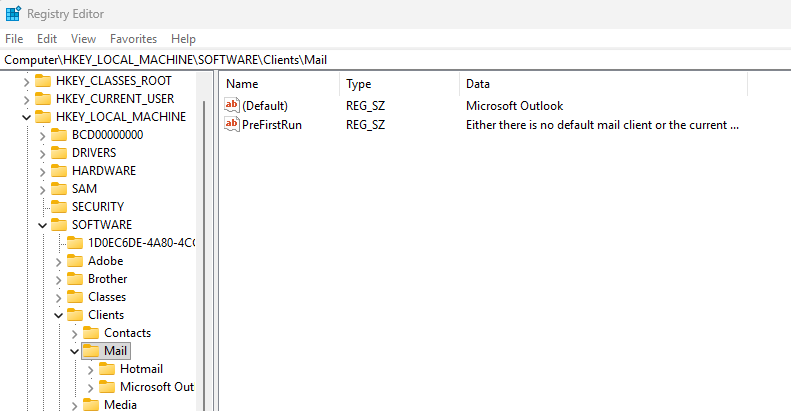Sort values by Name column header
This screenshot has width=791, height=411.
pos(280,84)
